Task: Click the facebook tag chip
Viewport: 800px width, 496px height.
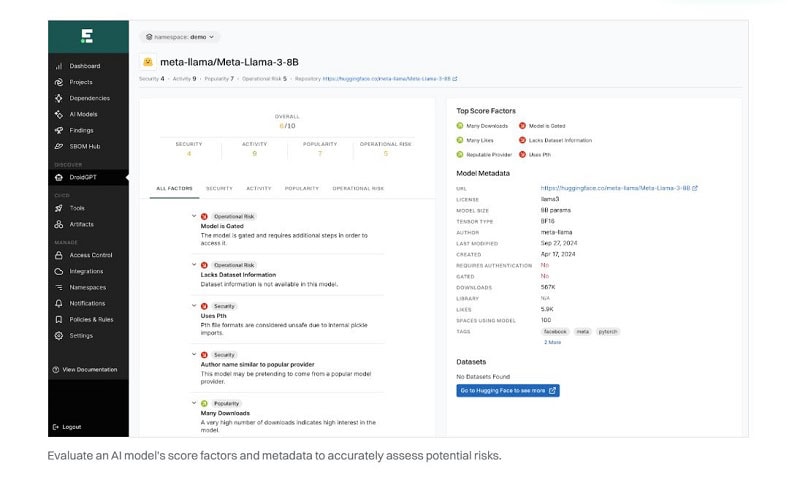Action: pos(555,332)
